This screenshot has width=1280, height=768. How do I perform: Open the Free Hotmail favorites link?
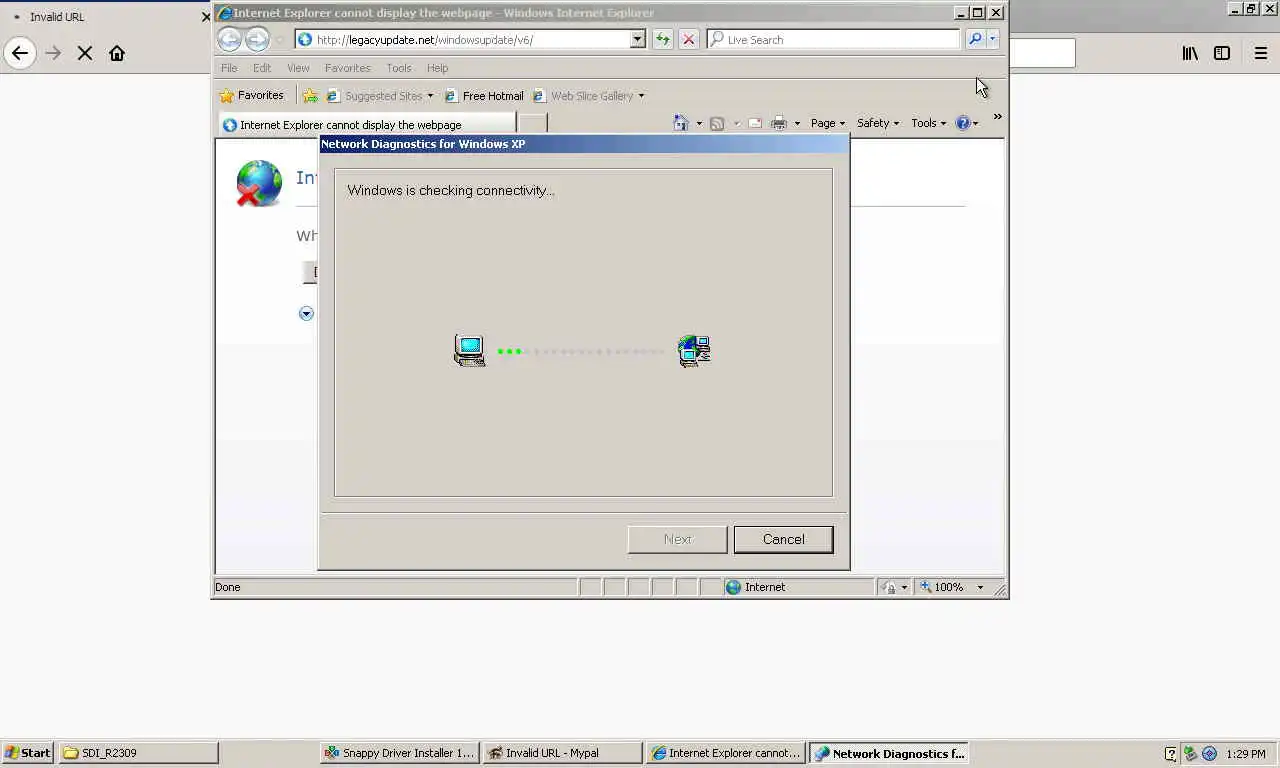tap(484, 96)
